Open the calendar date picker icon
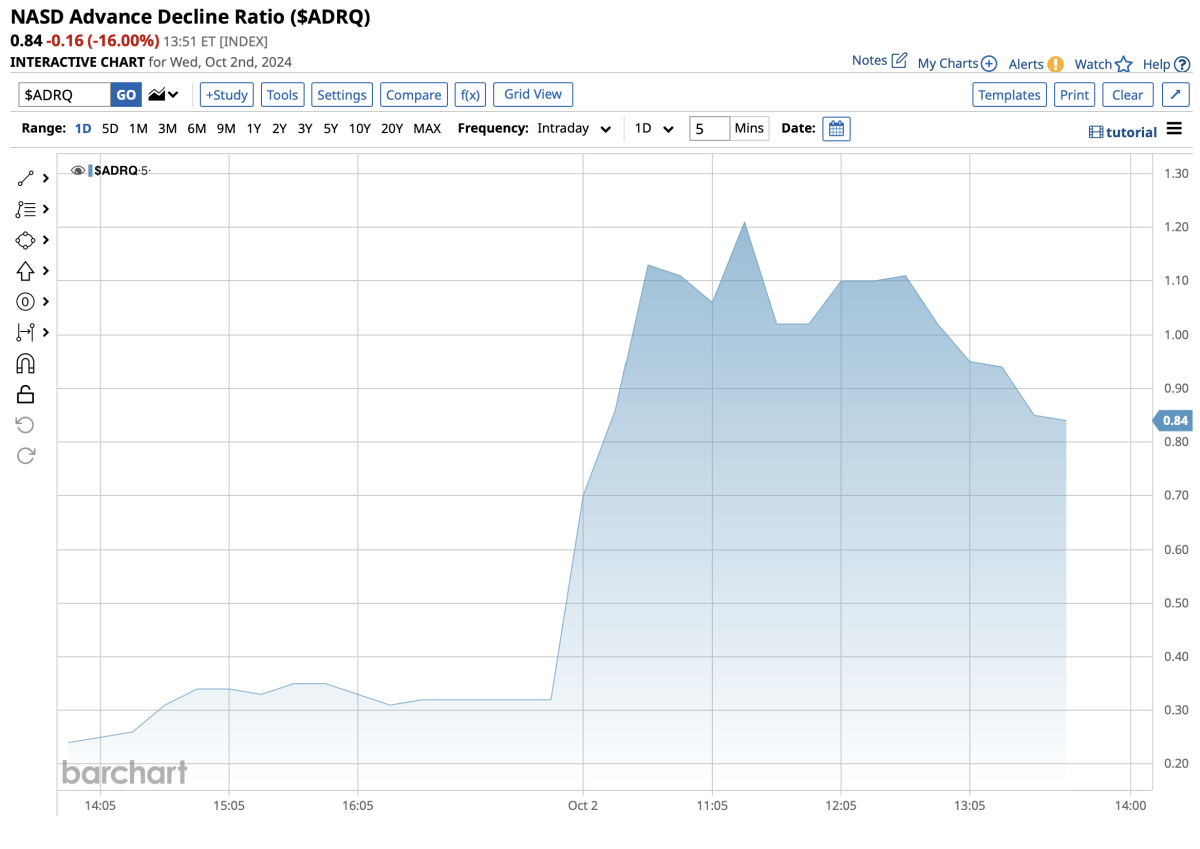The height and width of the screenshot is (849, 1200). [836, 129]
